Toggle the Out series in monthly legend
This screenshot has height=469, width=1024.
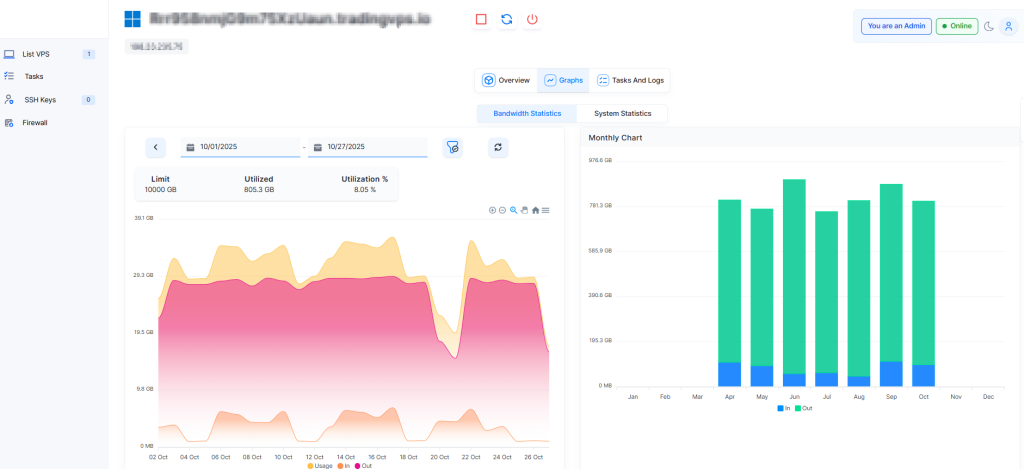(802, 409)
